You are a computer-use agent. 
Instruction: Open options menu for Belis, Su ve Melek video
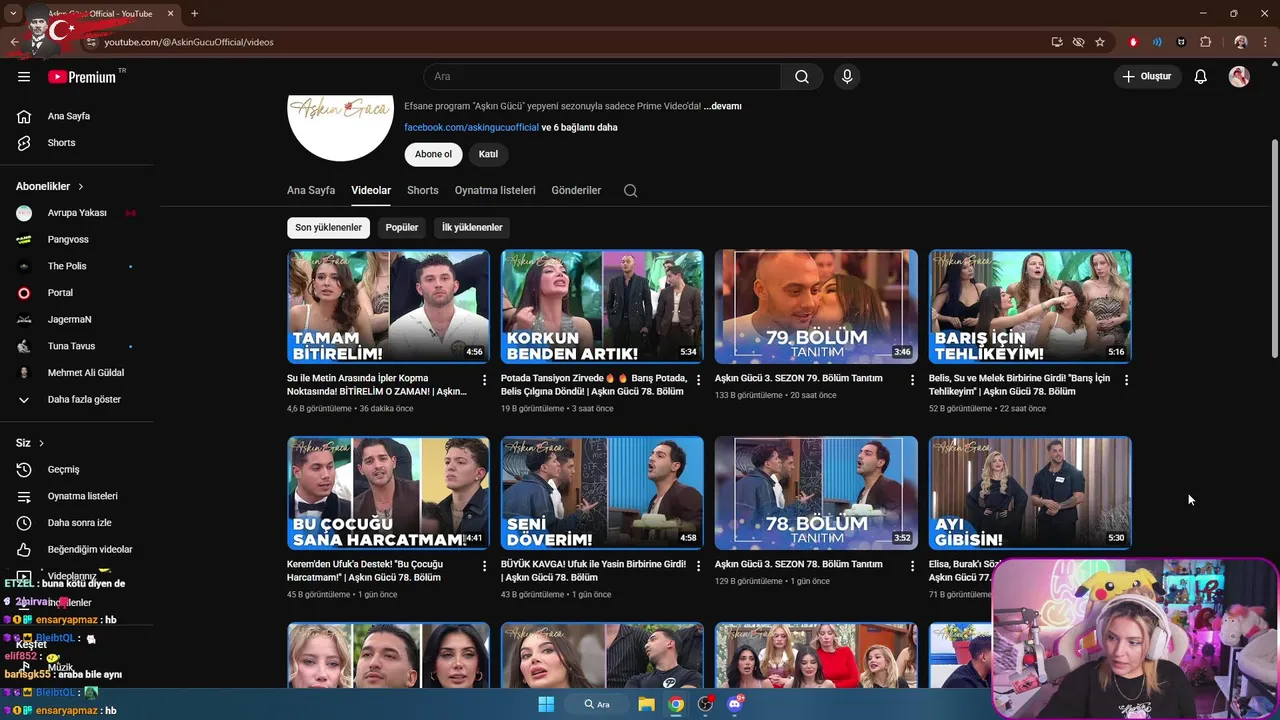(1127, 380)
